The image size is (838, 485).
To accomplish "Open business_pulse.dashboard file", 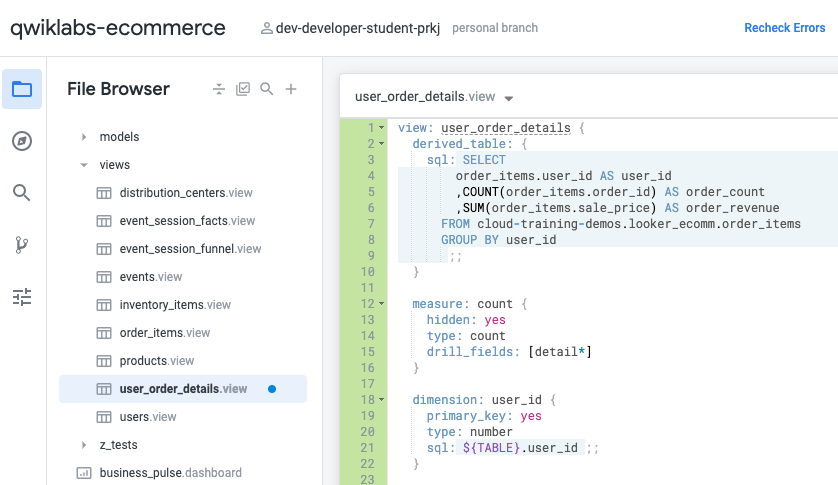I will pyautogui.click(x=170, y=473).
